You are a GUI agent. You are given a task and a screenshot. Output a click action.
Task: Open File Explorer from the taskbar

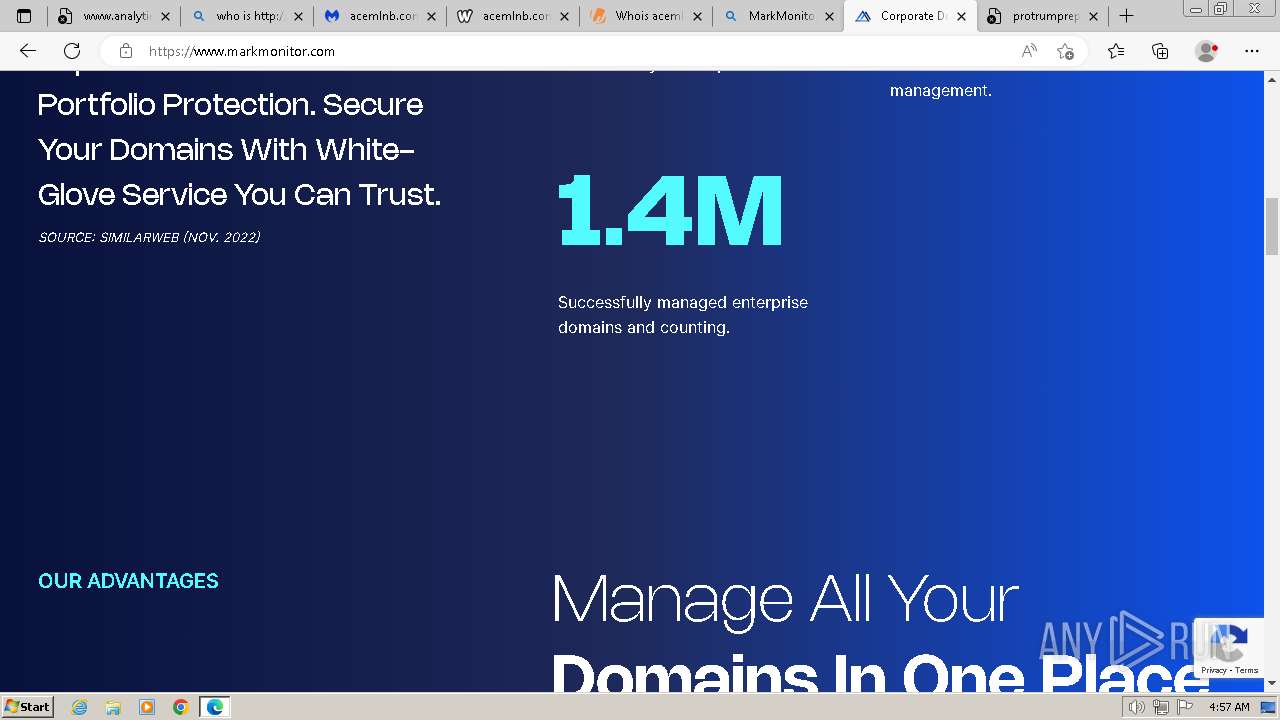tap(113, 707)
